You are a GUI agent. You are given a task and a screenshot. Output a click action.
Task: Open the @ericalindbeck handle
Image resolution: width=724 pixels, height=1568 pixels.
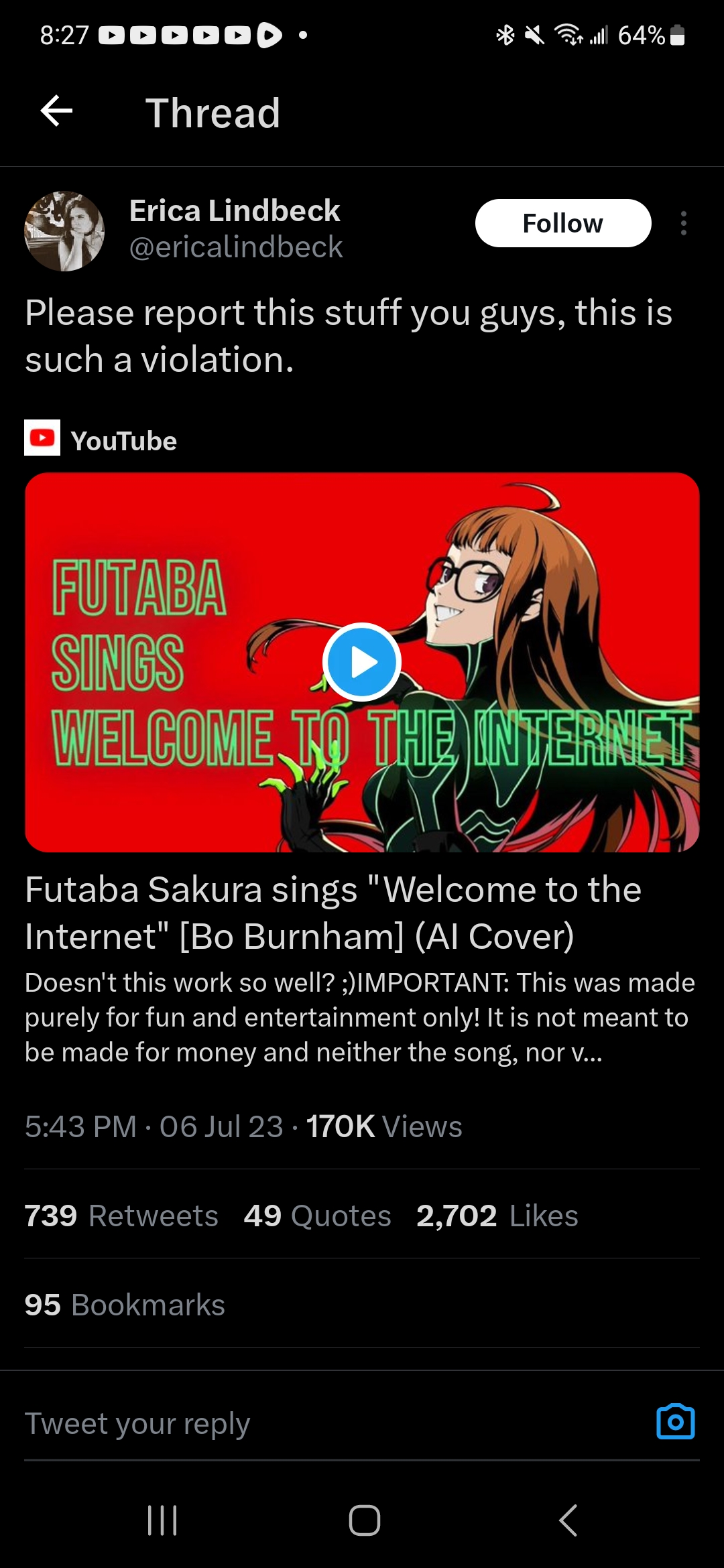[x=236, y=247]
